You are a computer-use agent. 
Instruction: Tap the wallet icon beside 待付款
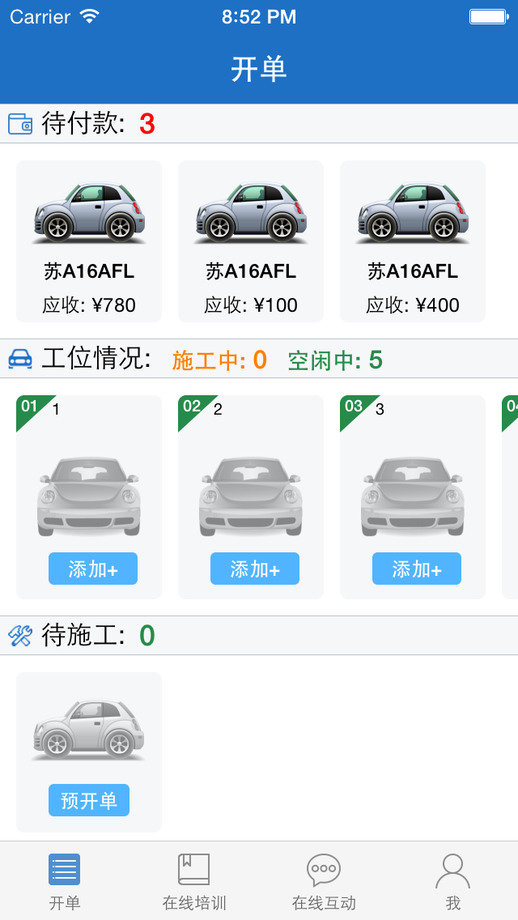coord(20,124)
